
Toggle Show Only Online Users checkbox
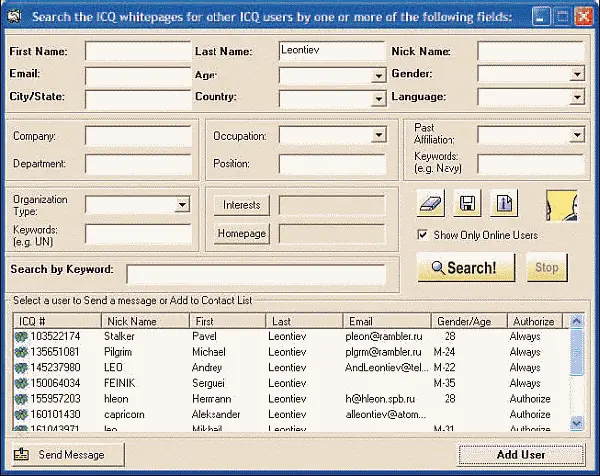422,235
